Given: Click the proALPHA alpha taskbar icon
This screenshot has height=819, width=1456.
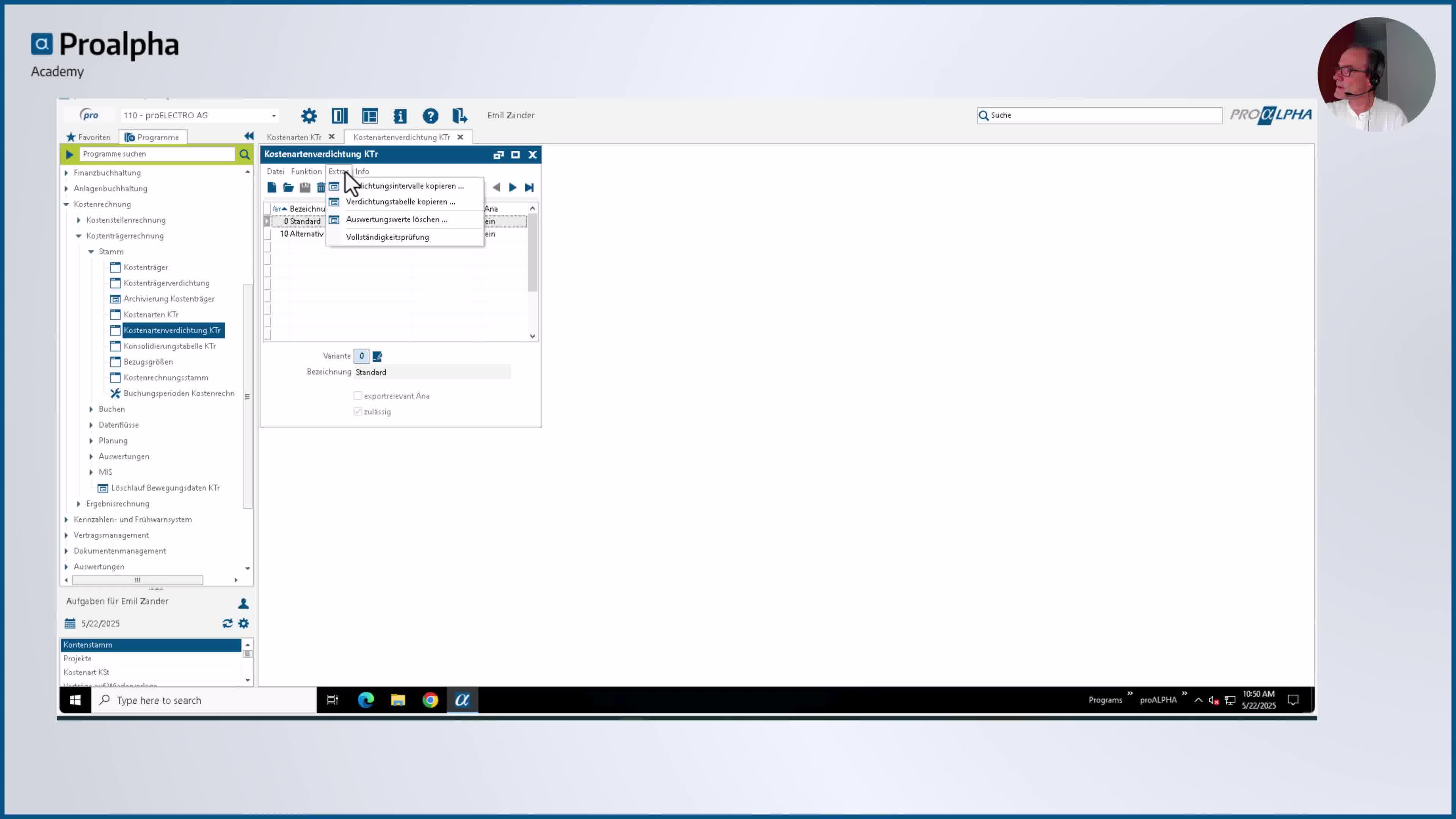Looking at the screenshot, I should point(462,700).
